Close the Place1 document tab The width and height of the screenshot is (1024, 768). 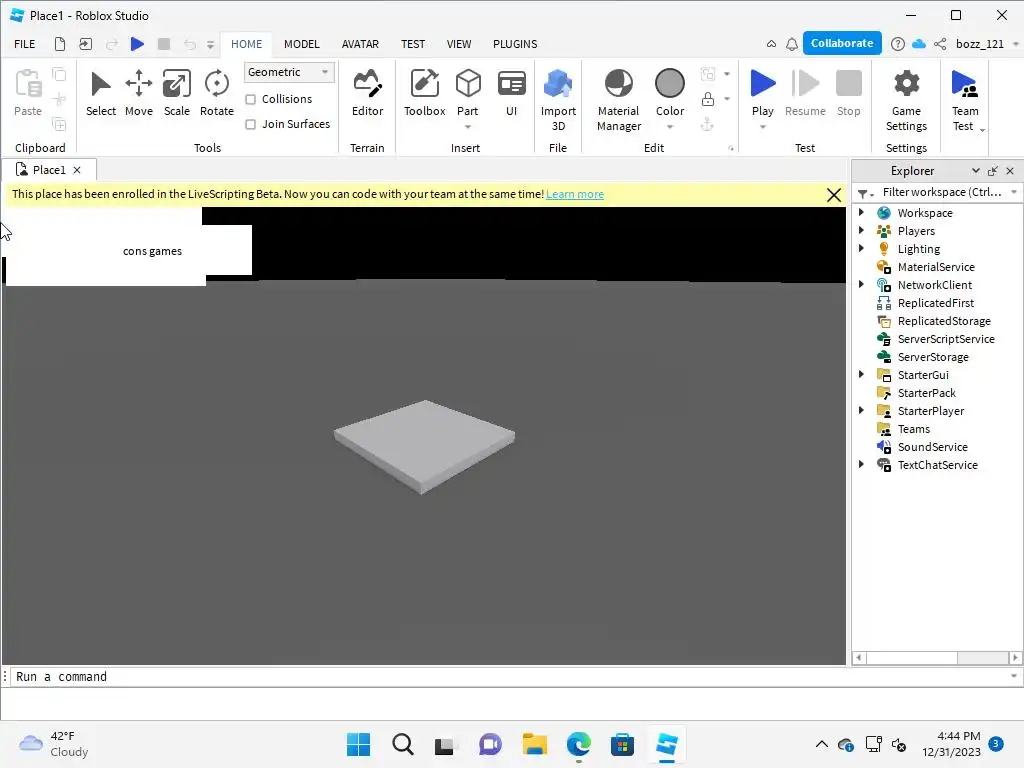tap(77, 170)
